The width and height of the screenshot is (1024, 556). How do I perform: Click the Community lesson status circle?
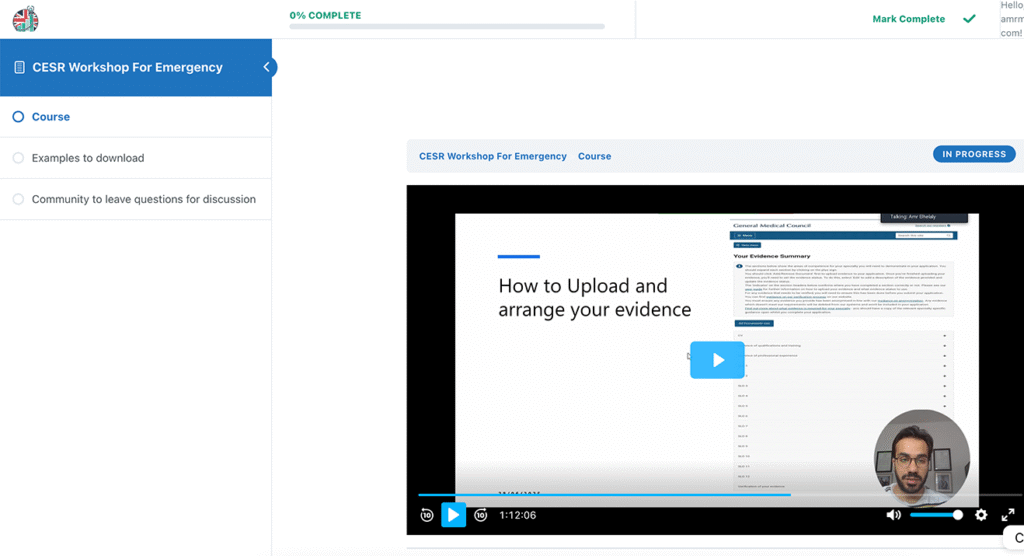(18, 199)
